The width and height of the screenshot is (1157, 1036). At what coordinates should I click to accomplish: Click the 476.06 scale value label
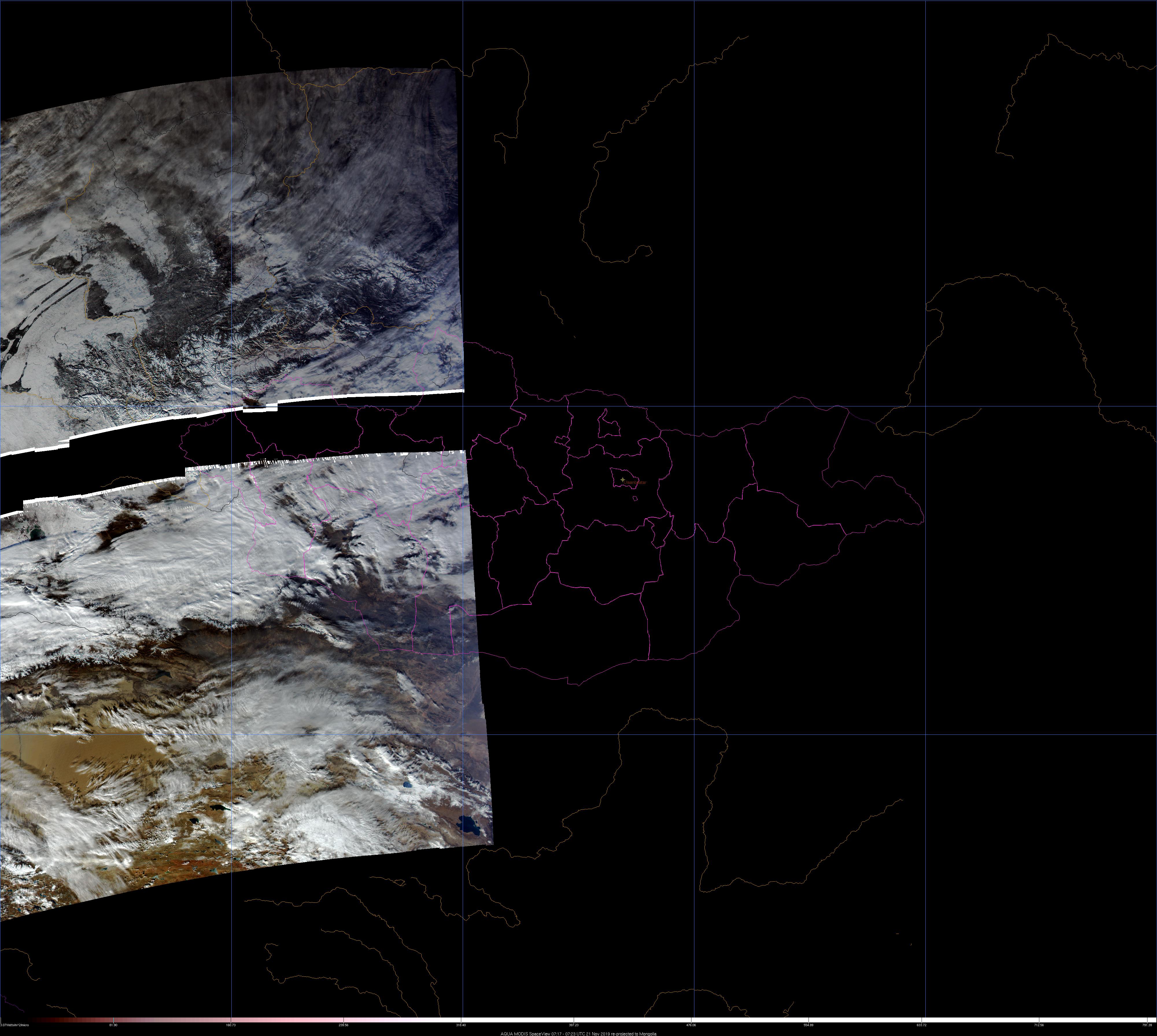(692, 1025)
